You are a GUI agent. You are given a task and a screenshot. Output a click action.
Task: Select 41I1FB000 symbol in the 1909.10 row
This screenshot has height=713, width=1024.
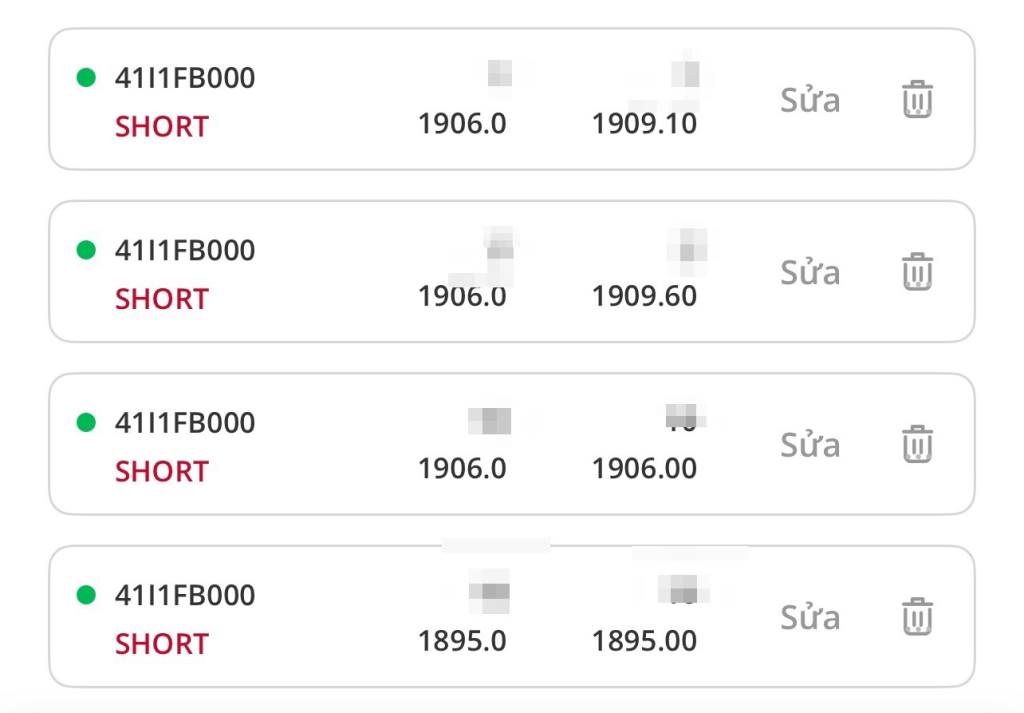point(185,78)
